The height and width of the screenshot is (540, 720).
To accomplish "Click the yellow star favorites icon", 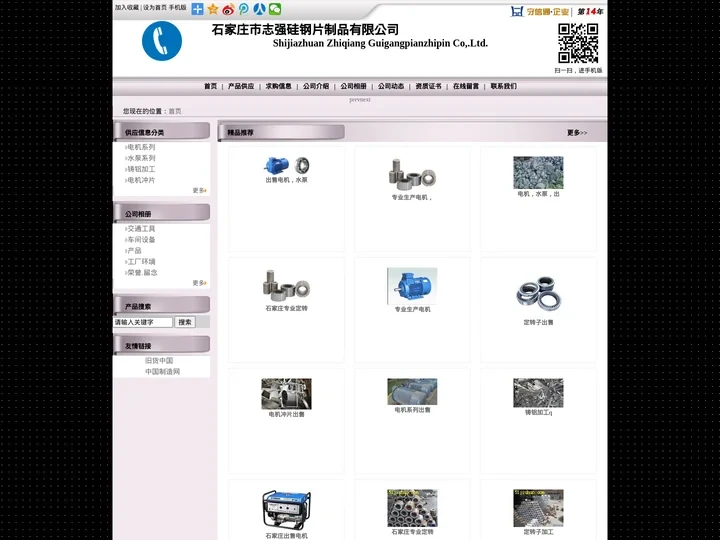I will click(x=213, y=9).
